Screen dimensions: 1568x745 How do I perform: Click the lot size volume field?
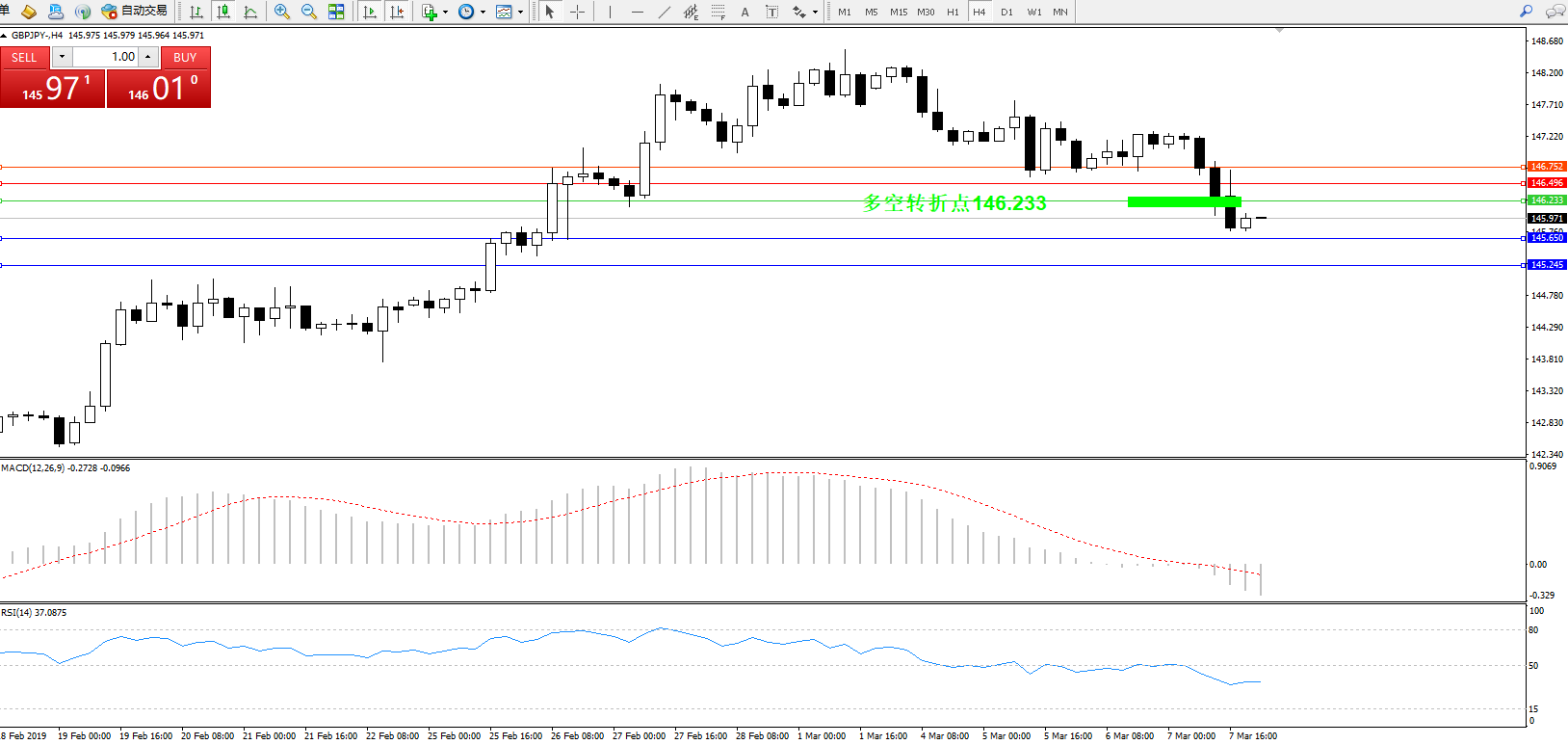tap(106, 57)
